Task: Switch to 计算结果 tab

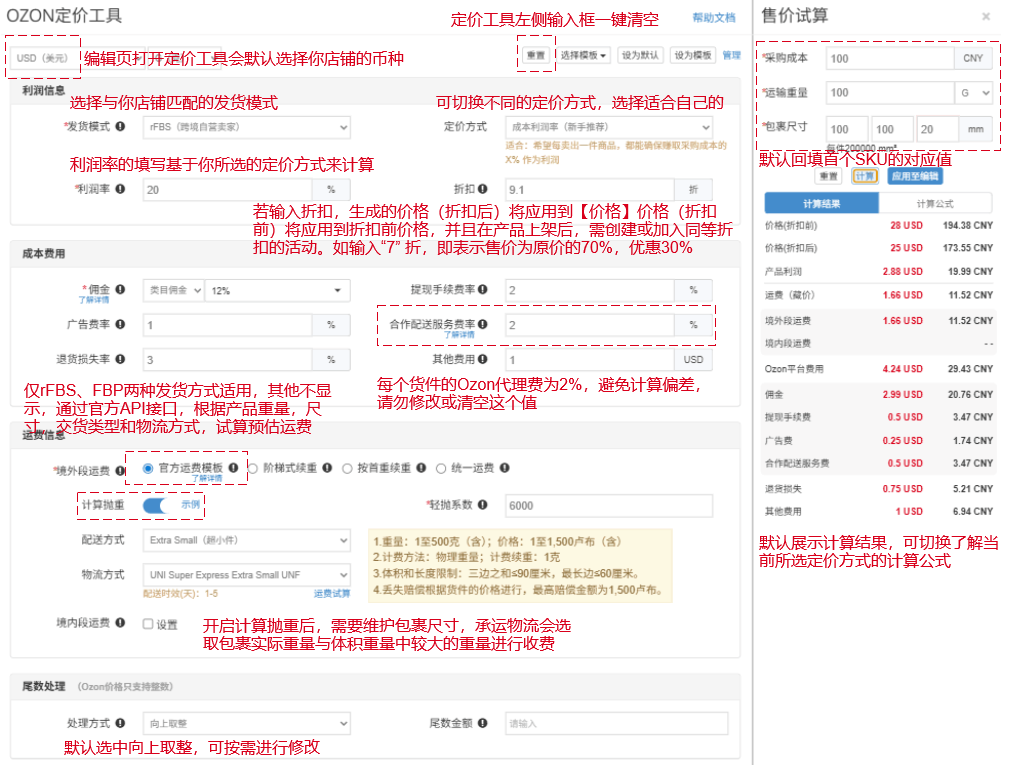Action: [821, 203]
